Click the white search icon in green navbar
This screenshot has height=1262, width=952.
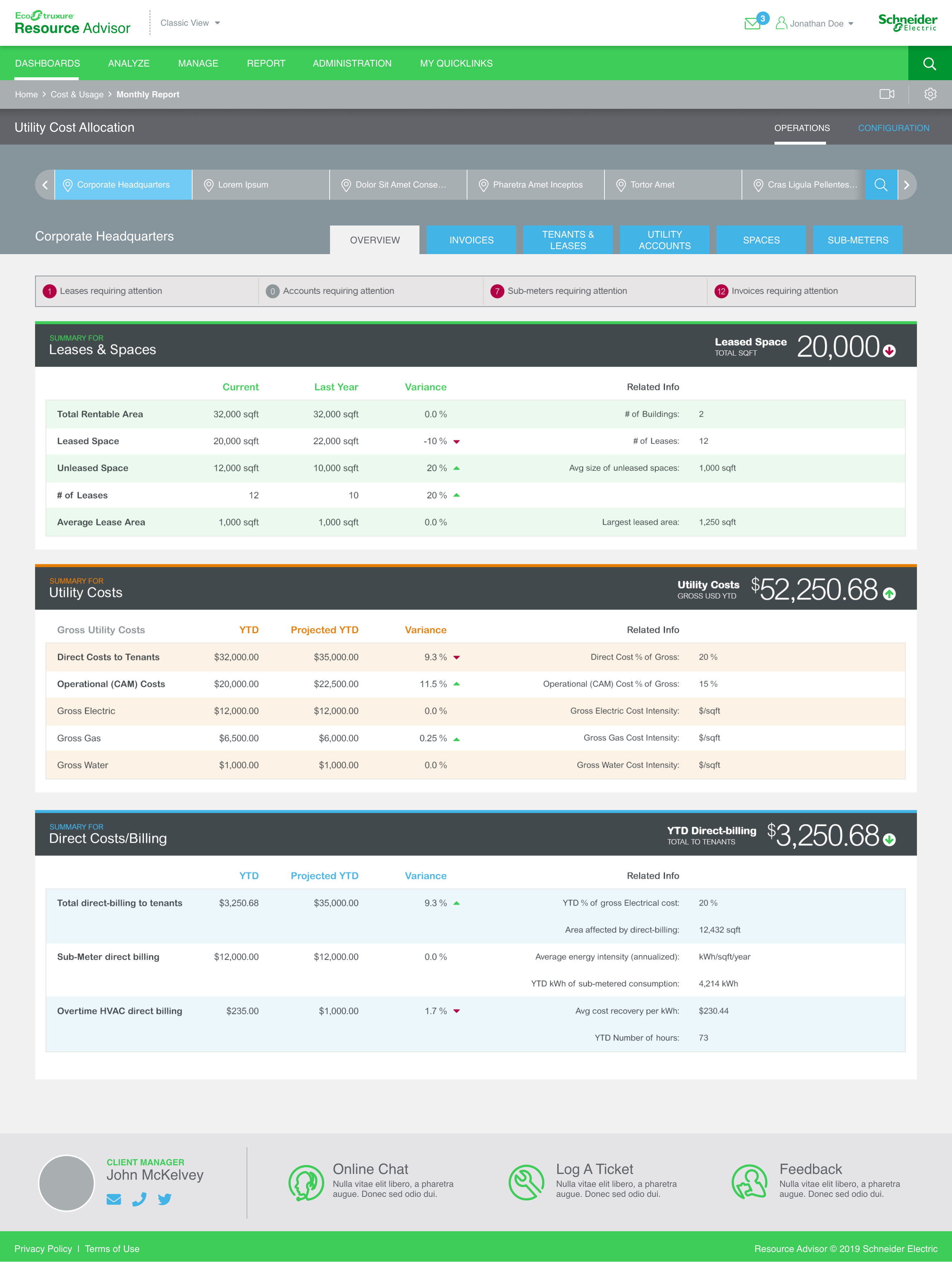pos(929,63)
